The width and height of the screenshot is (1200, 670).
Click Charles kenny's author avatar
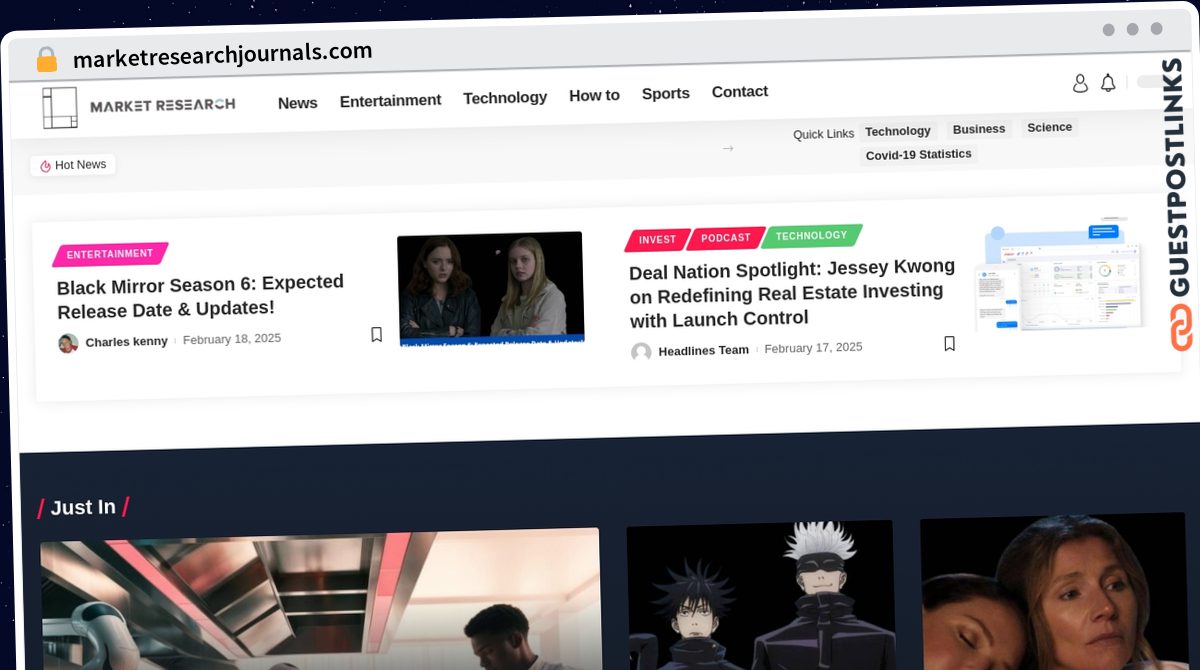click(x=68, y=343)
